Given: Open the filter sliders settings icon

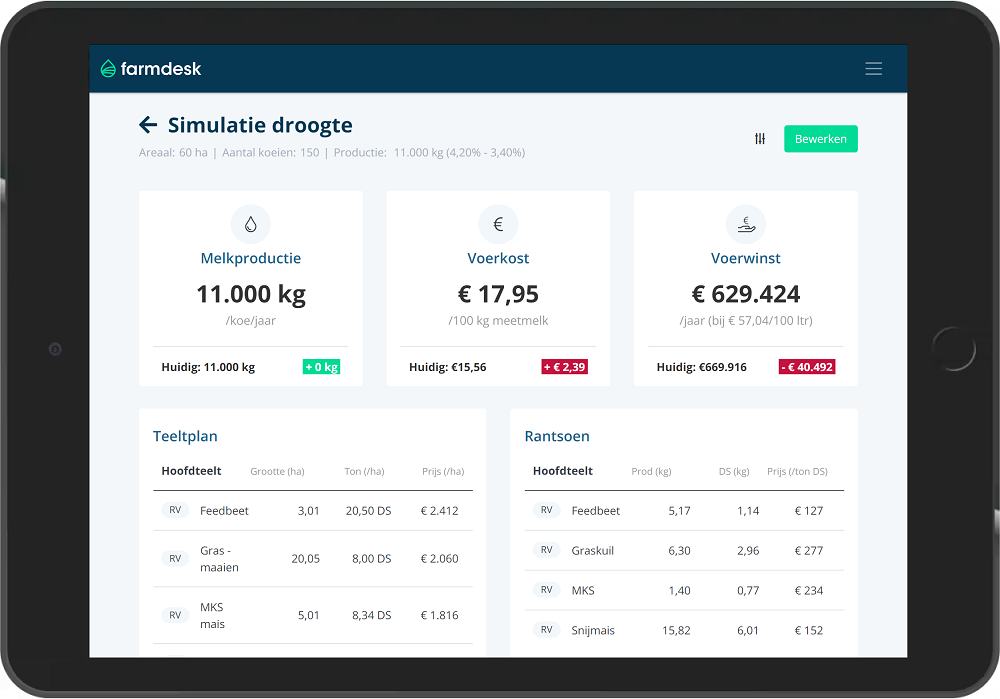Looking at the screenshot, I should (760, 139).
